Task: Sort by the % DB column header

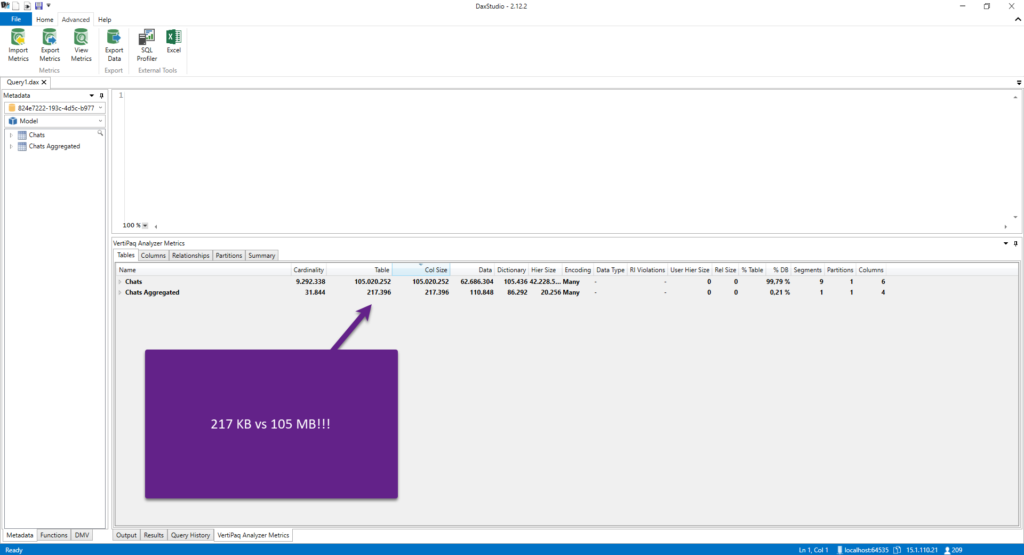Action: (x=778, y=270)
